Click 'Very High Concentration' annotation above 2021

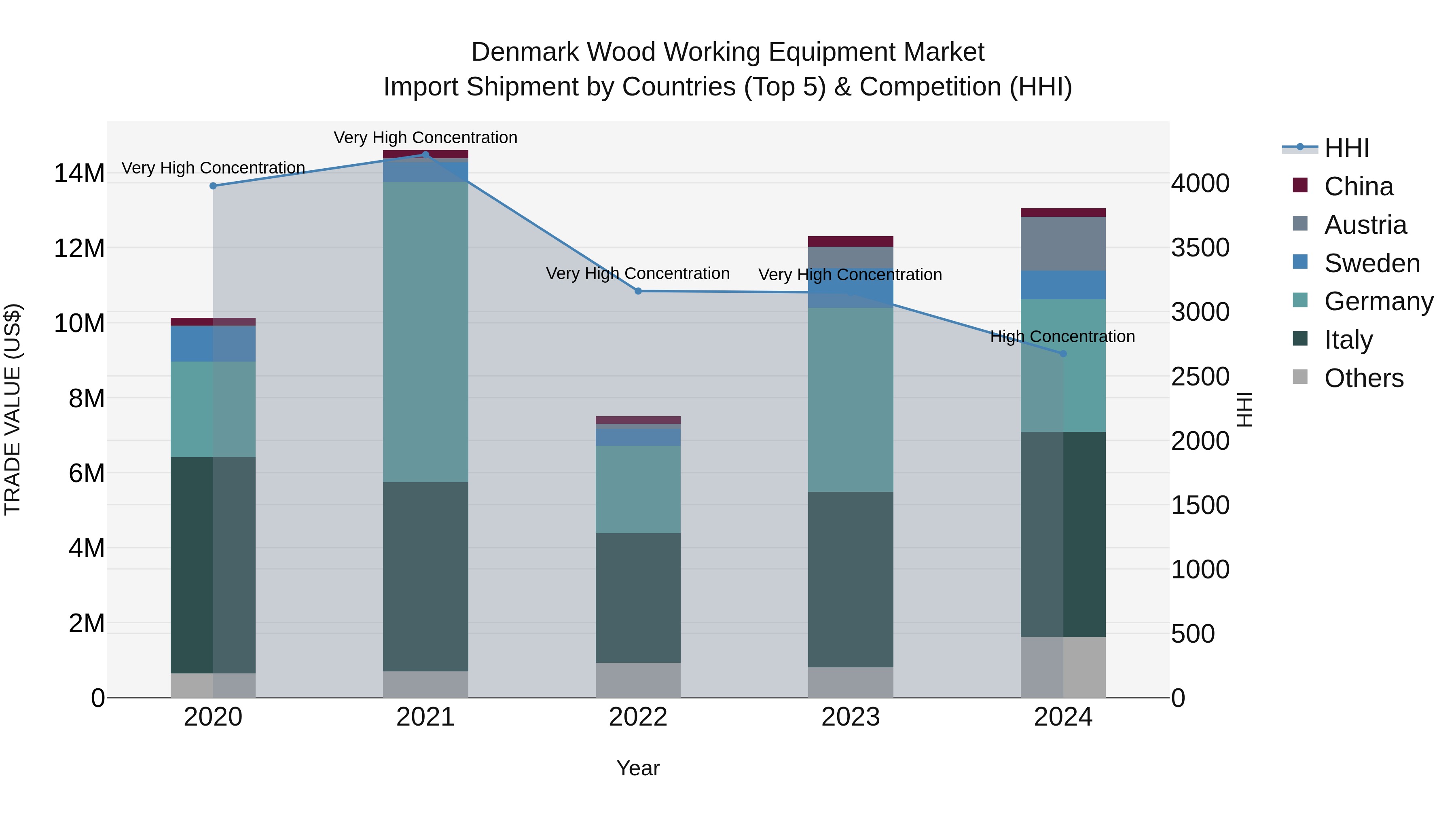(x=425, y=138)
